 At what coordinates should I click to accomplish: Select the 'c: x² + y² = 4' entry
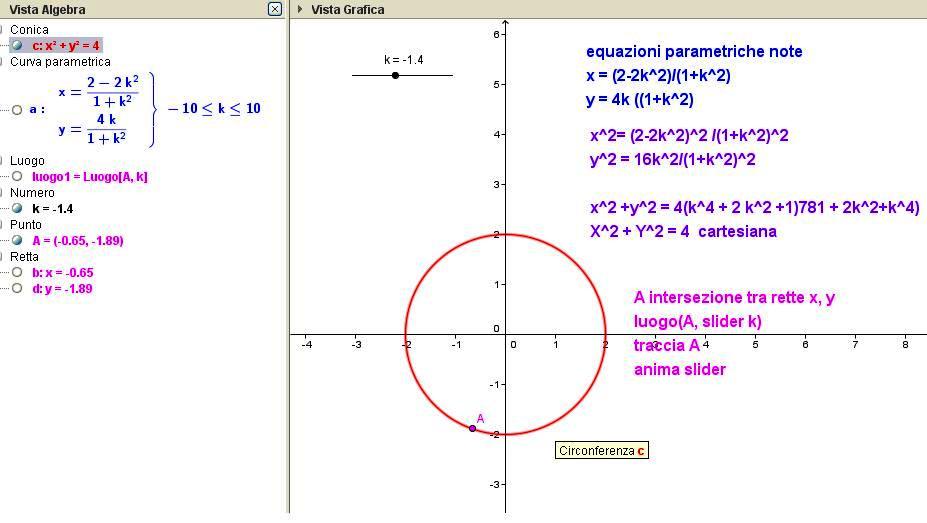click(x=66, y=46)
